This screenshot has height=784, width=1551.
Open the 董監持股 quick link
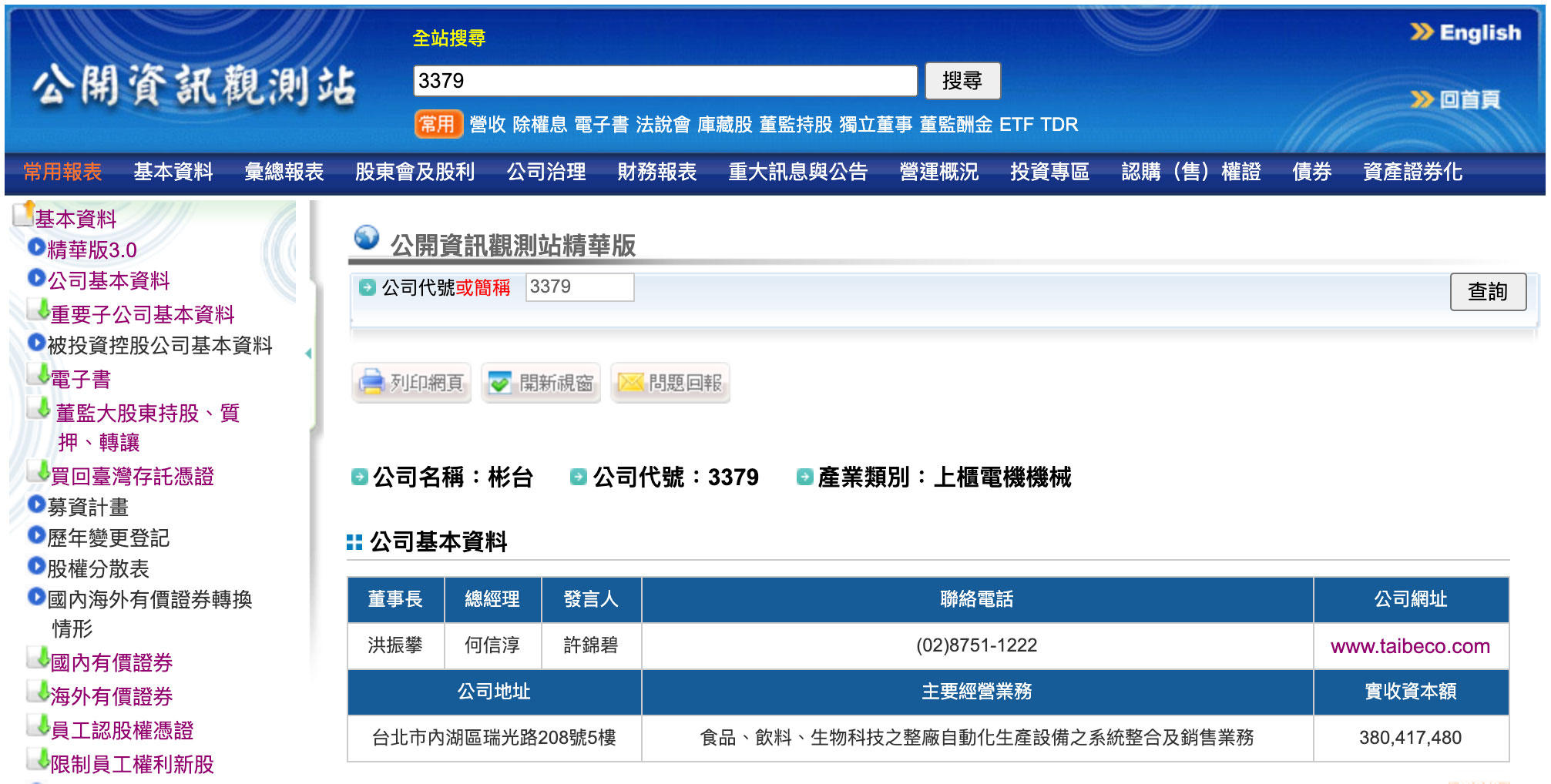click(x=796, y=125)
